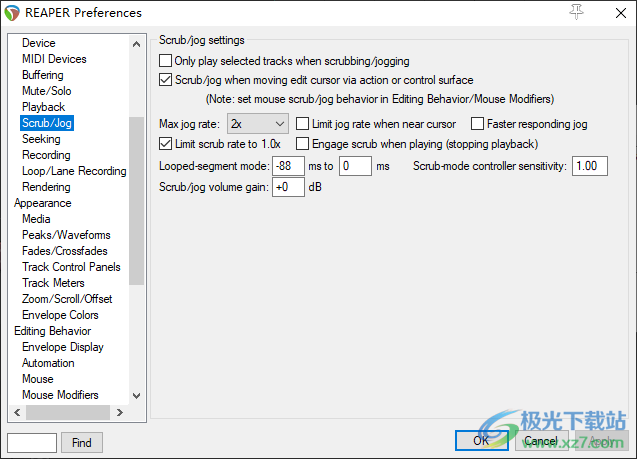Click the category list scroll down arrow
The height and width of the screenshot is (459, 637).
[137, 395]
